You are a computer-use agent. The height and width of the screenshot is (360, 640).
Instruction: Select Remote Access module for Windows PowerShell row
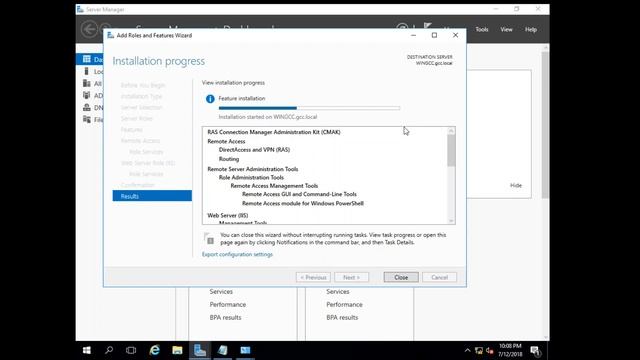tap(302, 203)
